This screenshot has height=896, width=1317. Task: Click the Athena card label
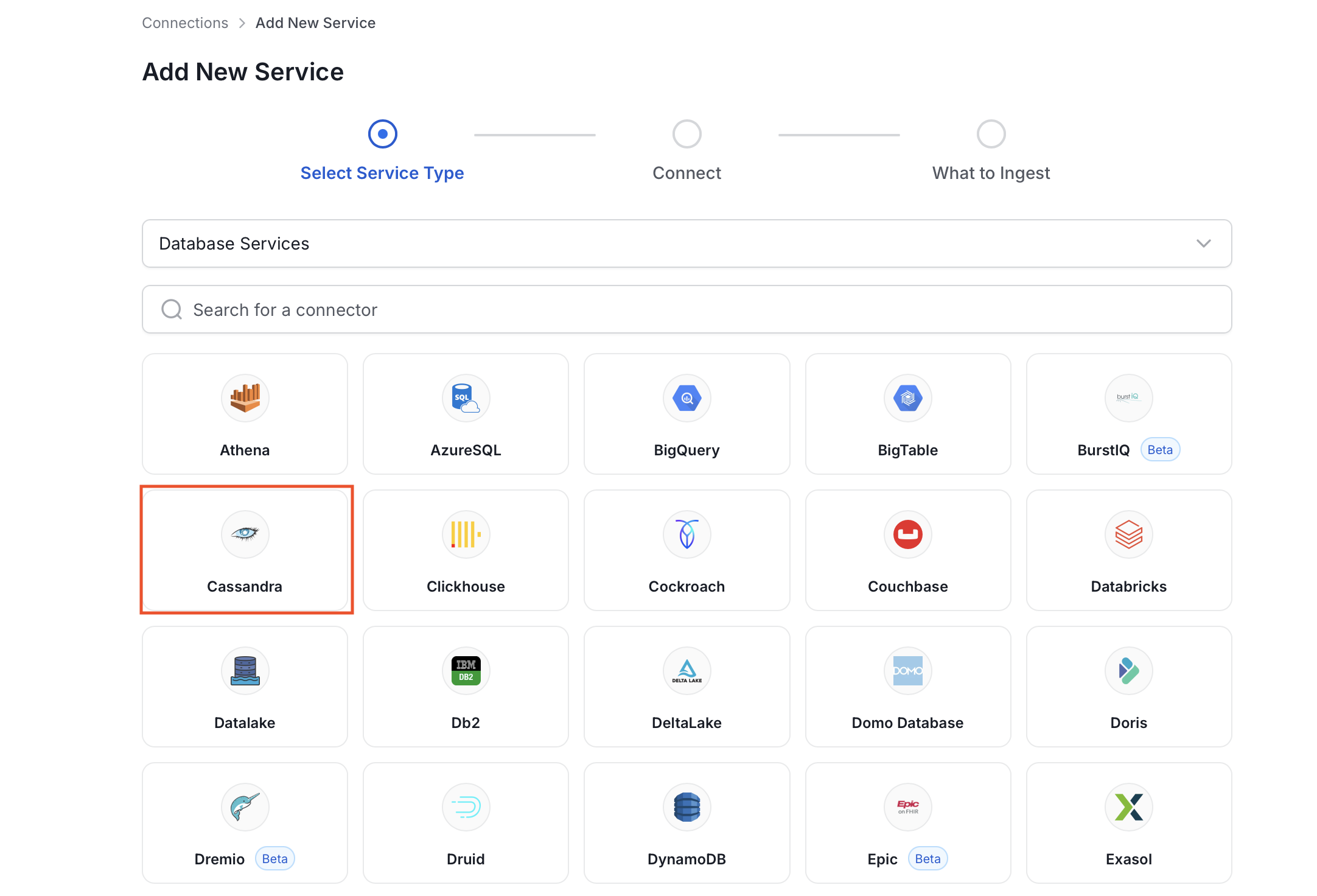pyautogui.click(x=245, y=450)
